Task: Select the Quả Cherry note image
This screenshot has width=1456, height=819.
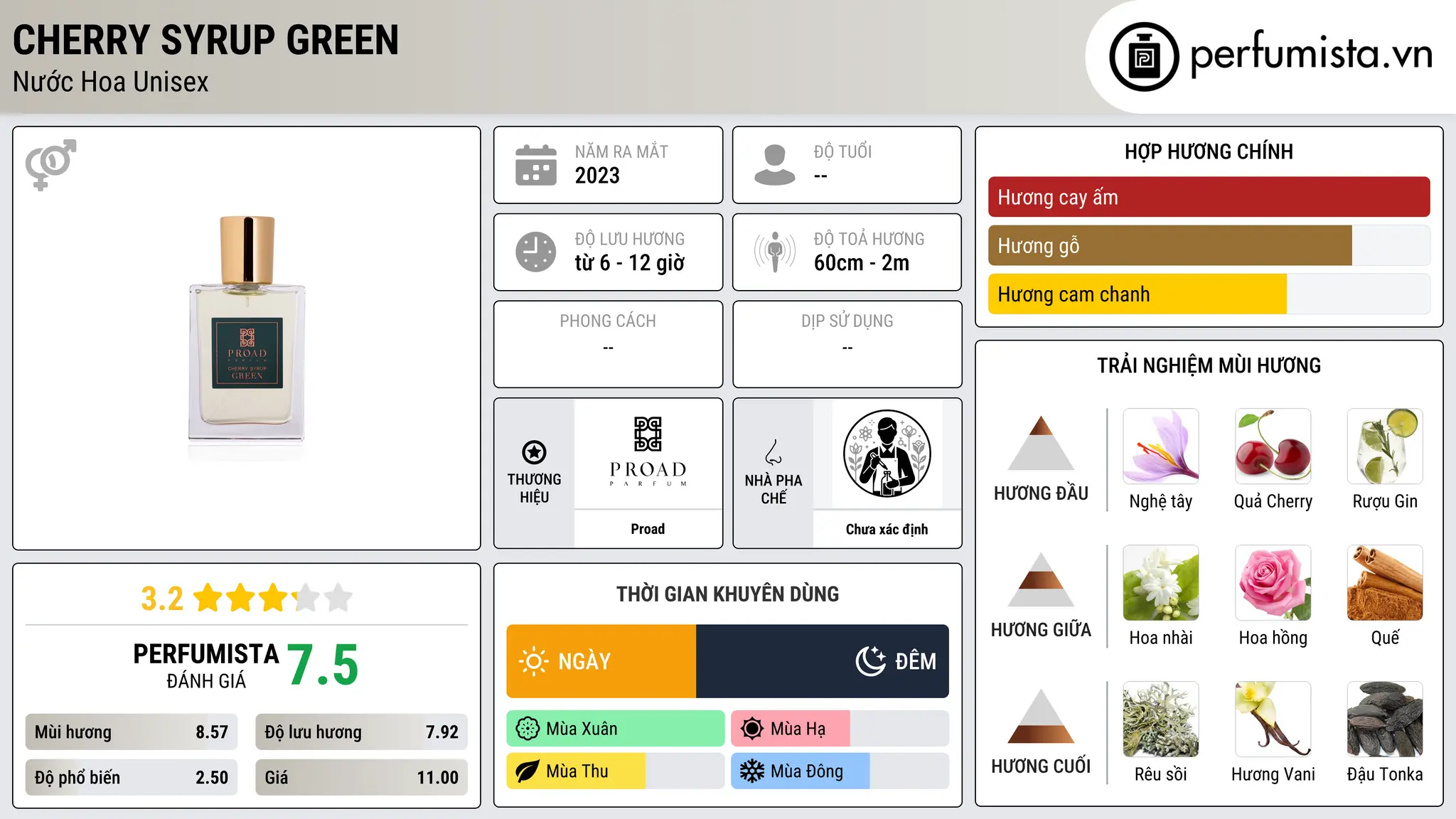Action: (1273, 446)
